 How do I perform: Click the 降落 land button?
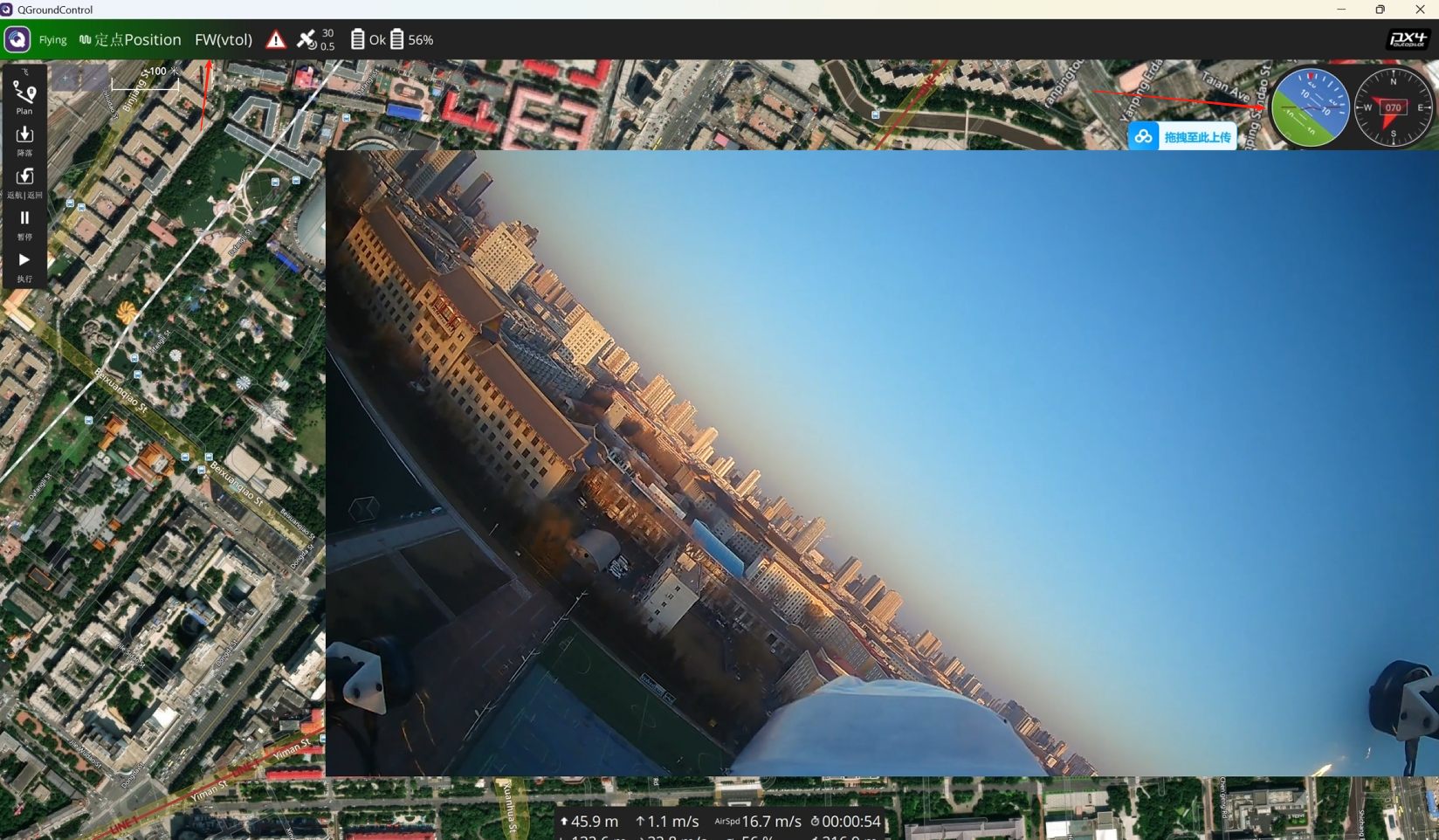(24, 140)
